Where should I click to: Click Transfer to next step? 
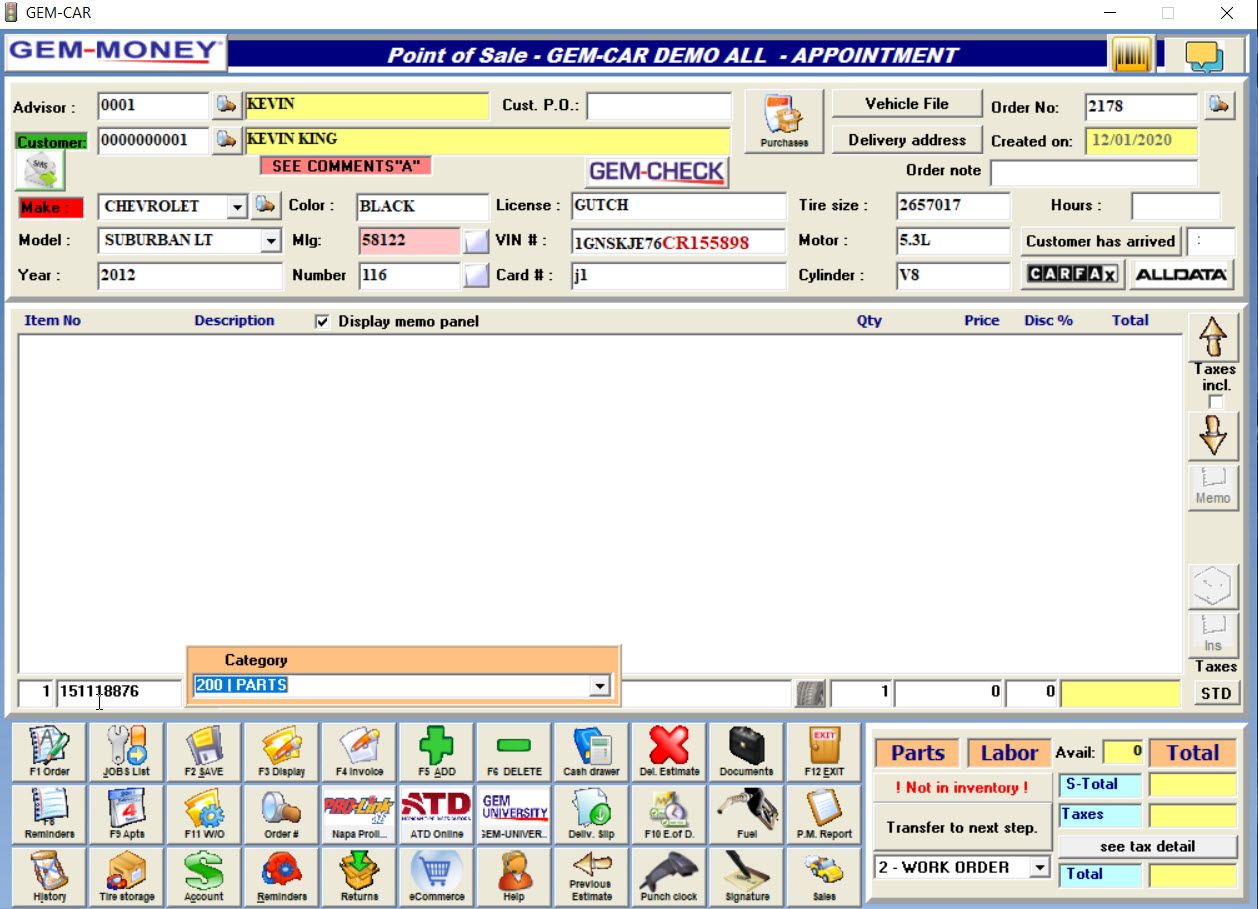(963, 828)
